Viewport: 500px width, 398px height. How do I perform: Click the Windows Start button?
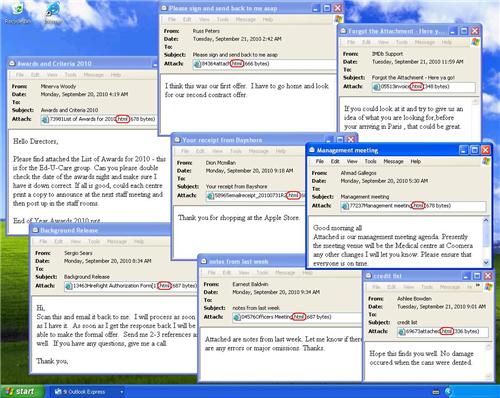[x=21, y=391]
